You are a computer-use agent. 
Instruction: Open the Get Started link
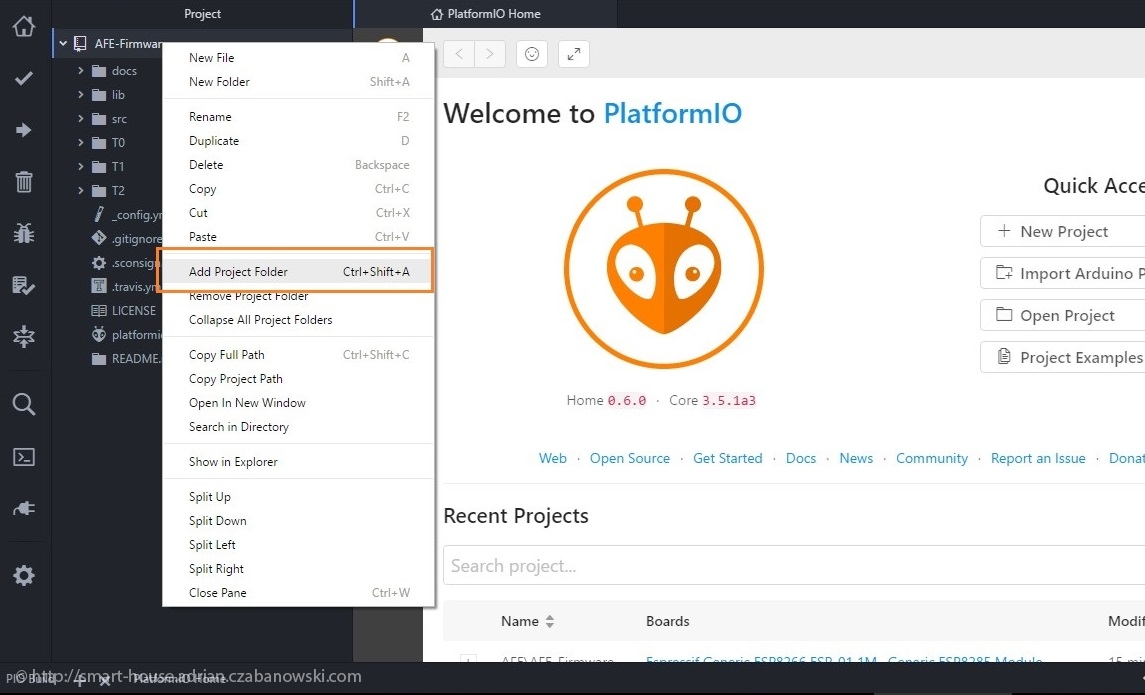pyautogui.click(x=727, y=458)
